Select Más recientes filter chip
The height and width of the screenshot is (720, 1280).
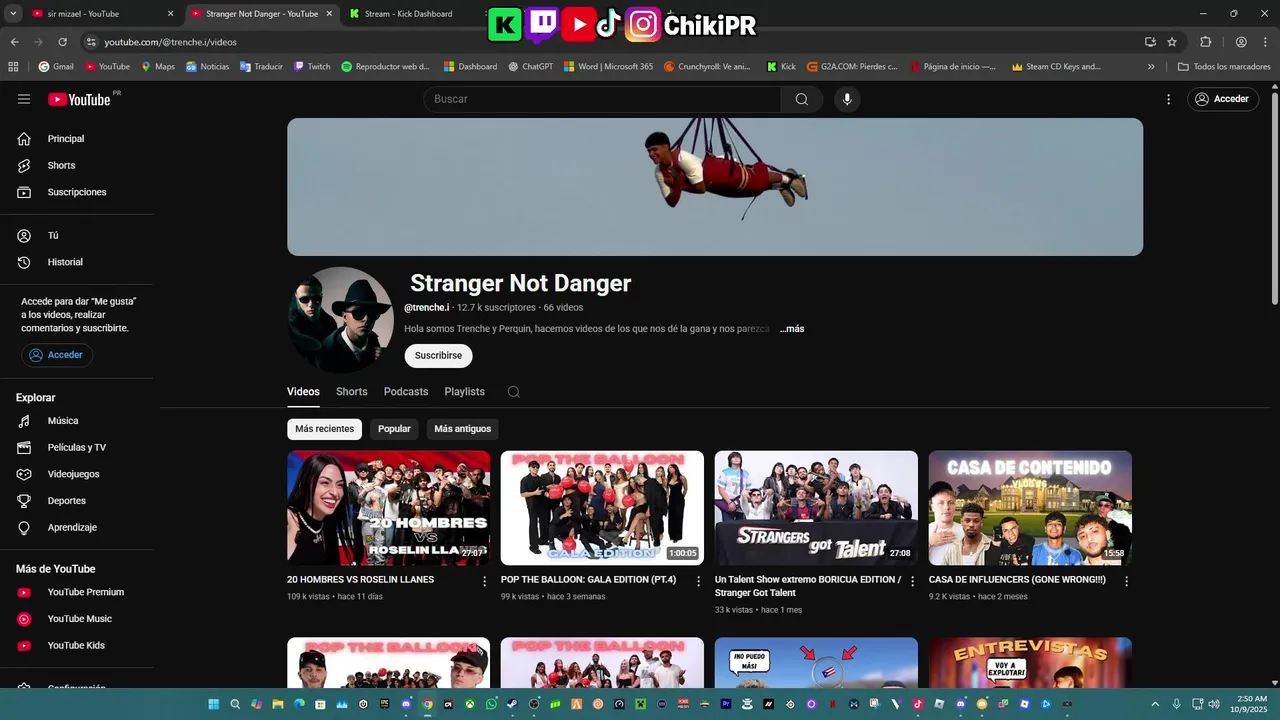click(x=324, y=429)
